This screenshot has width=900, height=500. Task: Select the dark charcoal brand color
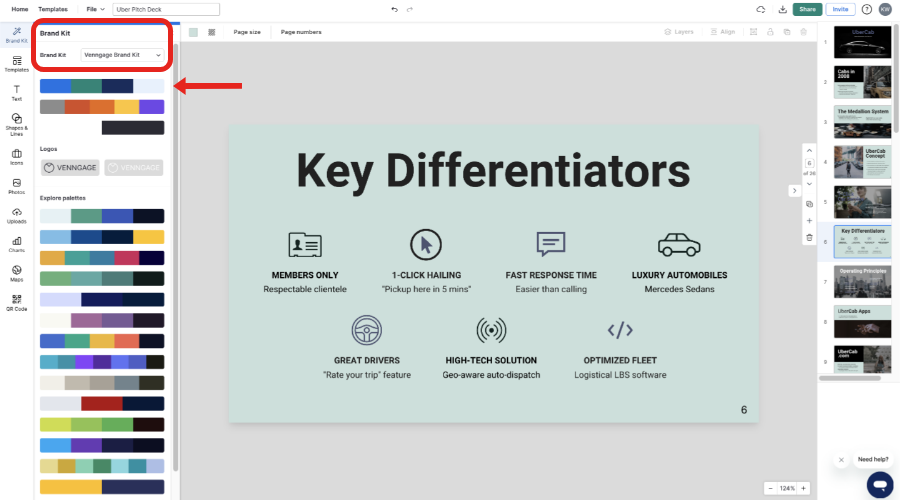click(x=133, y=127)
